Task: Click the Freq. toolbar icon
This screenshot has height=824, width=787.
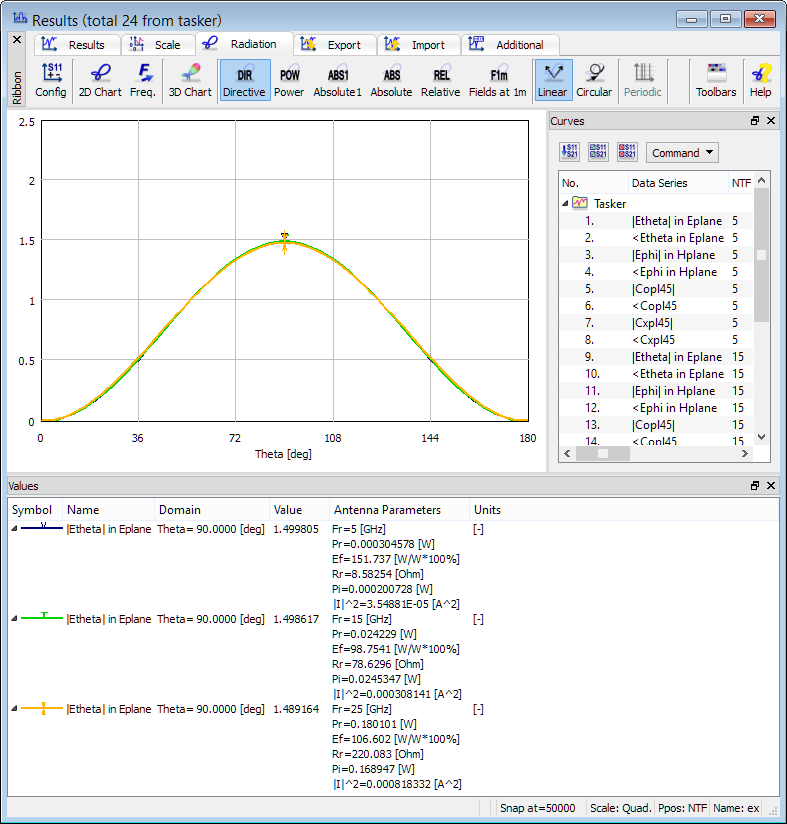Action: [x=143, y=80]
